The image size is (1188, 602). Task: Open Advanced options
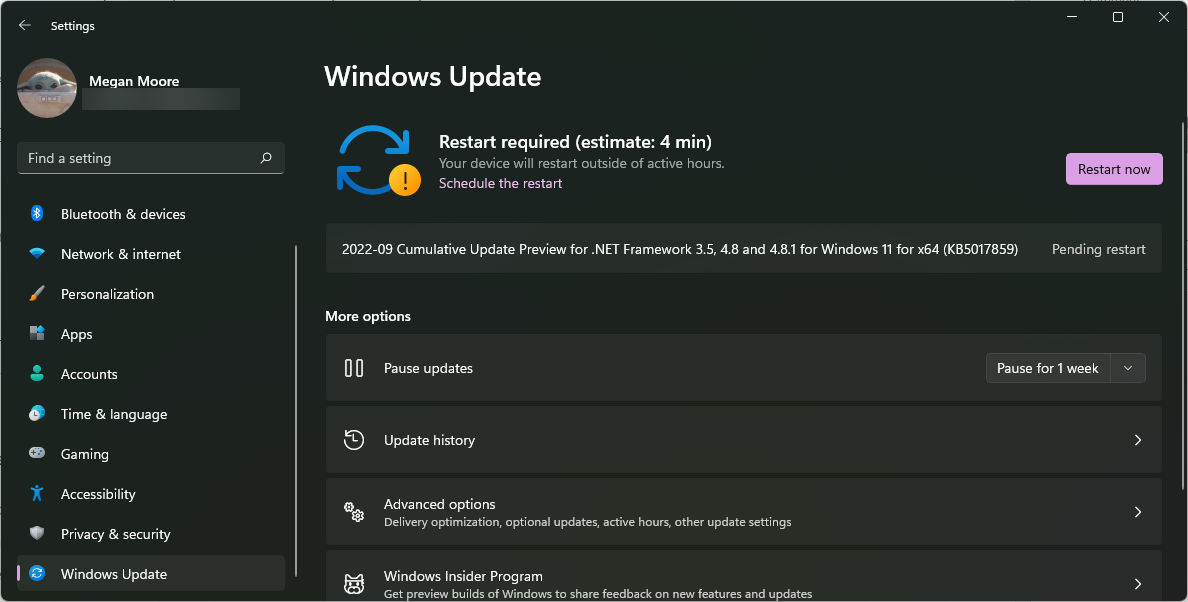743,512
